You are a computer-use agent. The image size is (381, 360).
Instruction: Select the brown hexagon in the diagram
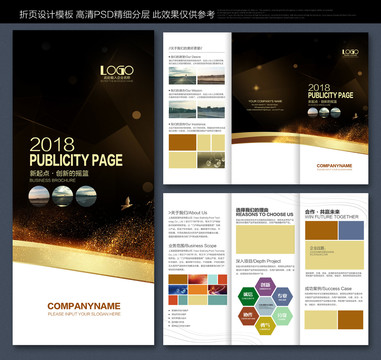click(248, 316)
